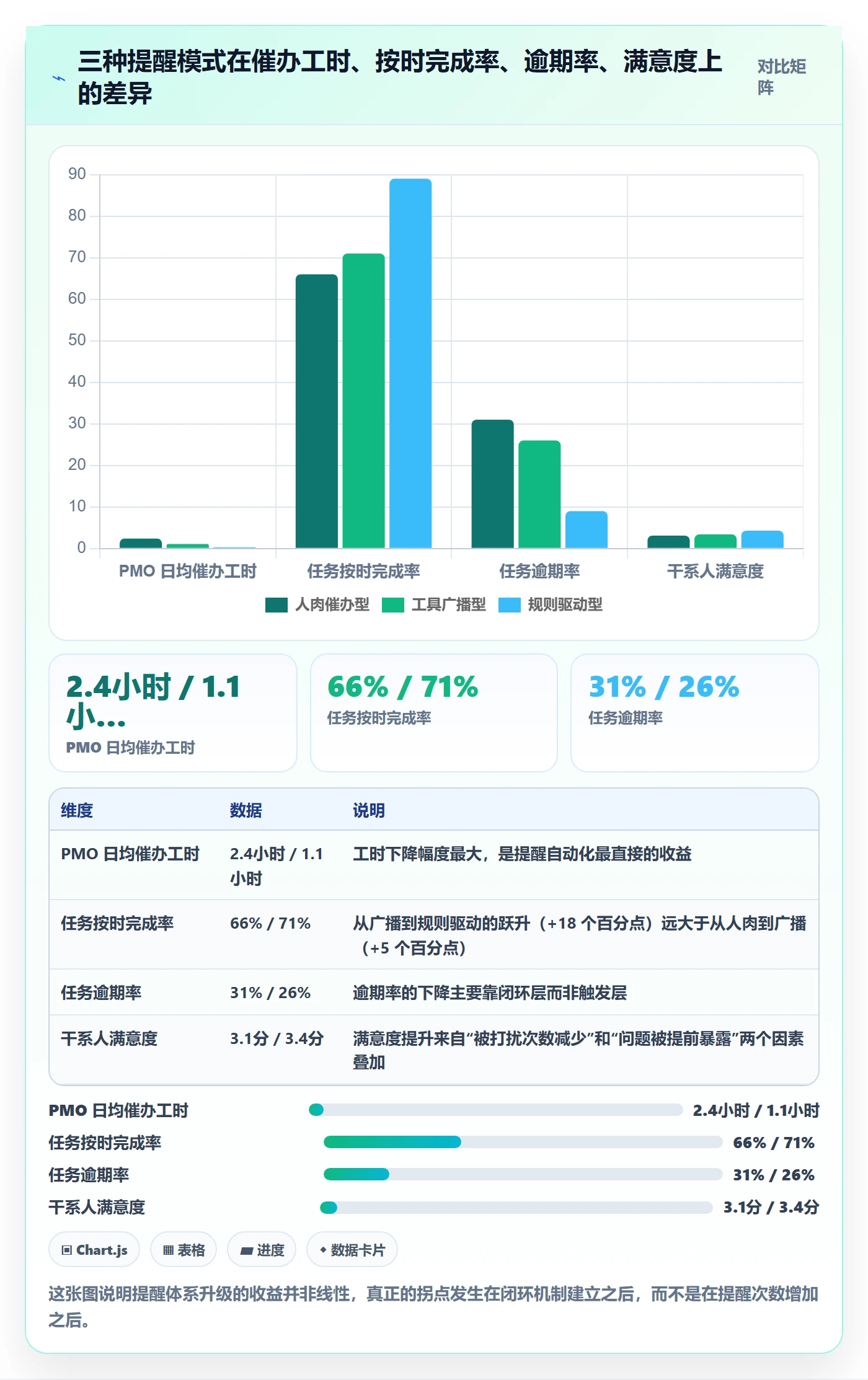Select the 任务逾期率 table row label
The height and width of the screenshot is (1380, 868).
[x=101, y=993]
